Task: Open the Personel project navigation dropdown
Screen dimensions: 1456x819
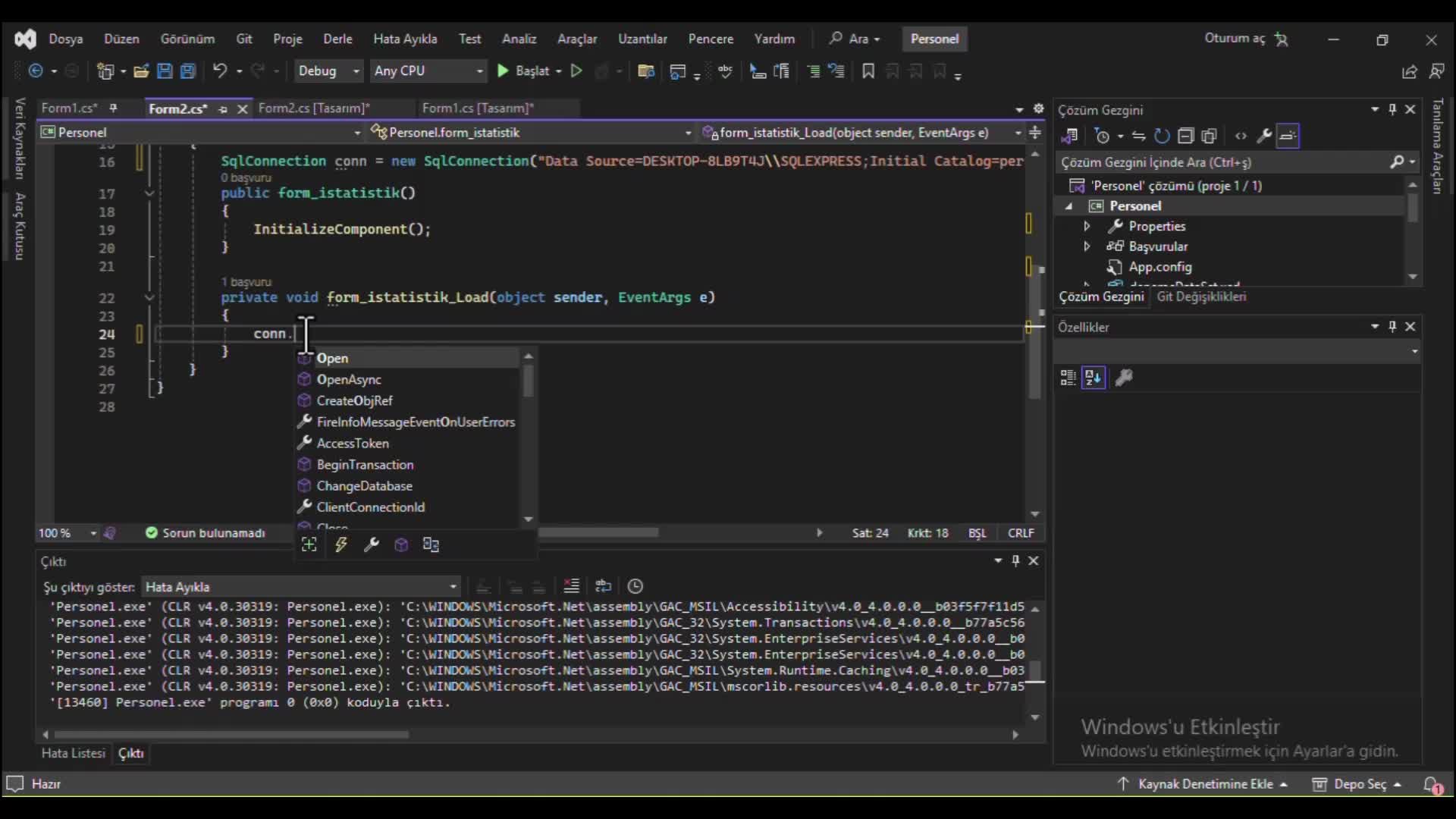Action: coord(201,133)
